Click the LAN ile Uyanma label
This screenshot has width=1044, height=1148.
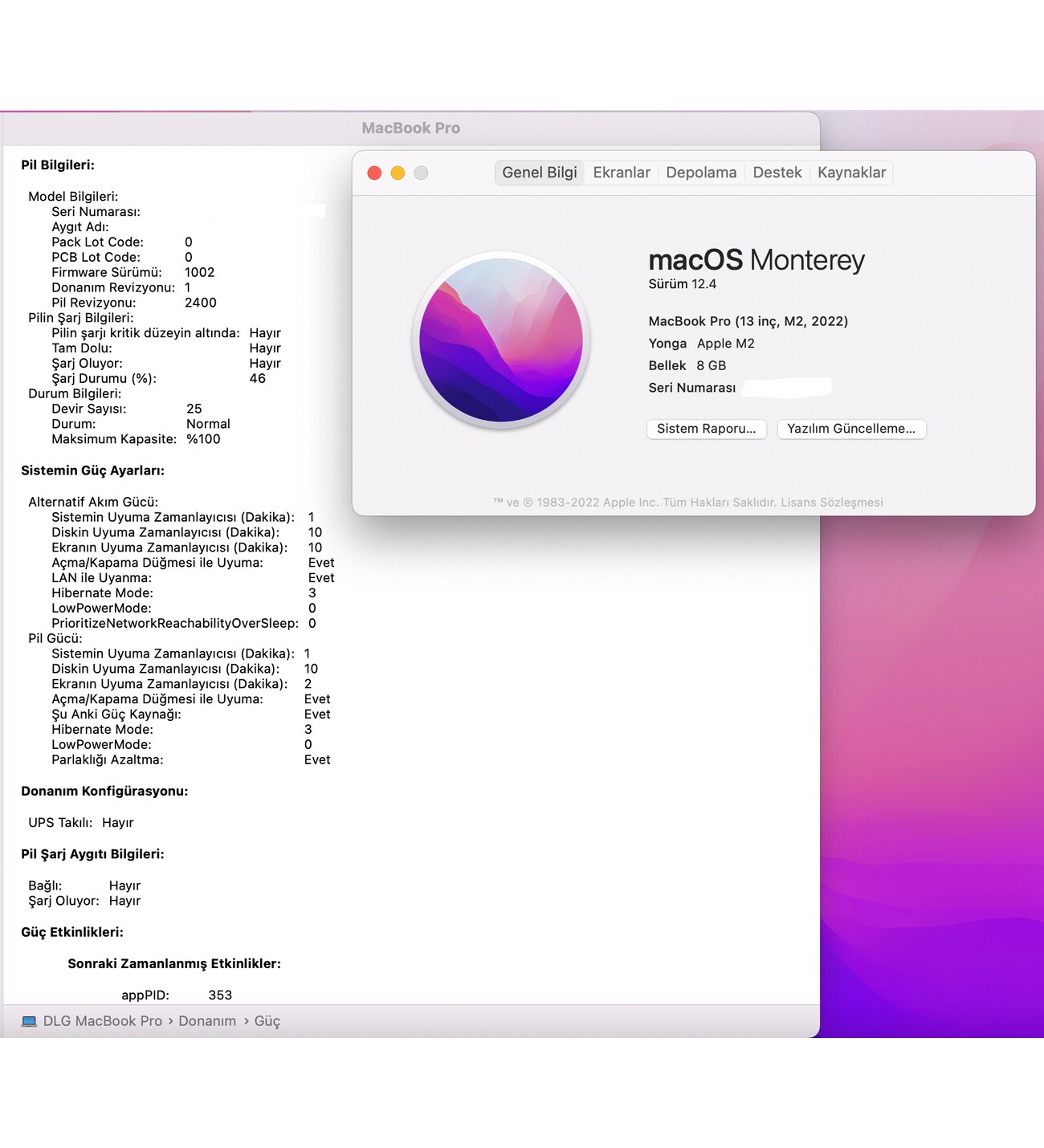click(101, 578)
